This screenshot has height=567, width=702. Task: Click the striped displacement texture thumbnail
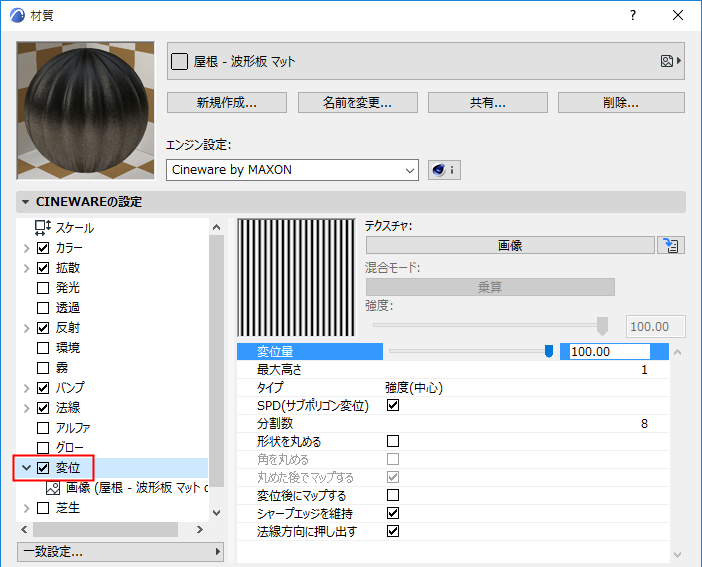[x=296, y=278]
